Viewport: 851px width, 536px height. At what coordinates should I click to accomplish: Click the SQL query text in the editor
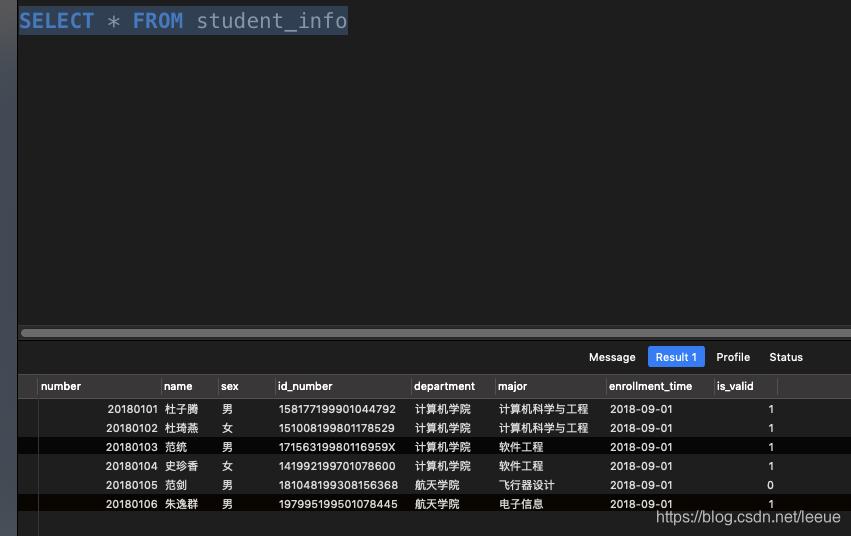tap(183, 21)
